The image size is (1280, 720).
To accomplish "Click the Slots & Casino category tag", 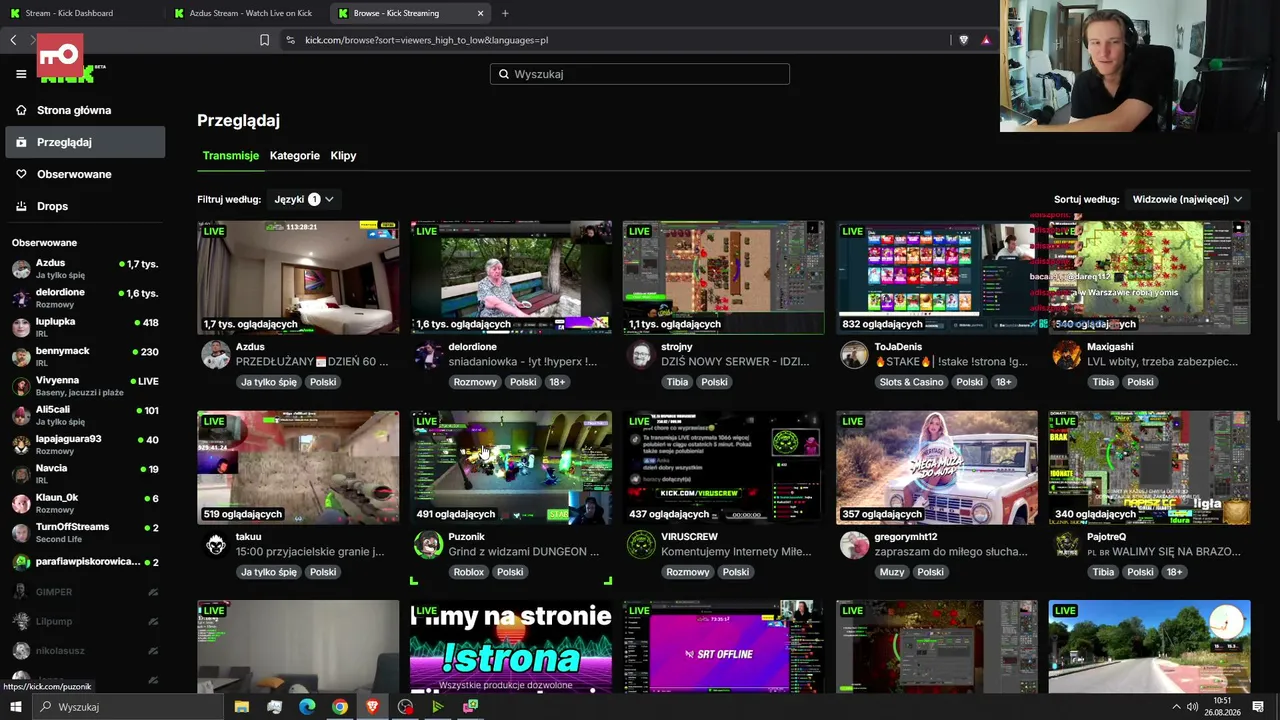I will tap(911, 382).
